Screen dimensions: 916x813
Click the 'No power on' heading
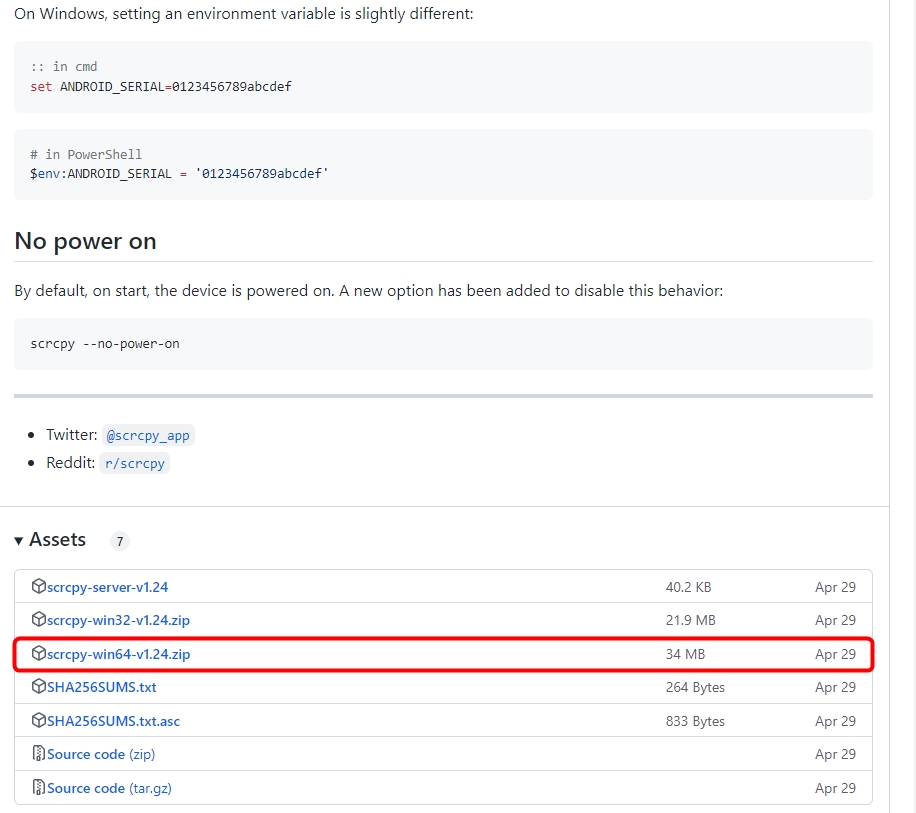pyautogui.click(x=85, y=241)
